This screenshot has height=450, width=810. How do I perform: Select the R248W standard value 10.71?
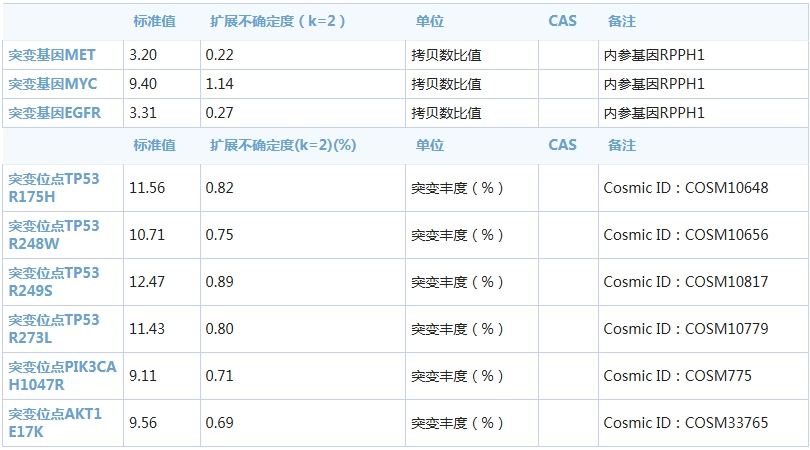click(147, 235)
